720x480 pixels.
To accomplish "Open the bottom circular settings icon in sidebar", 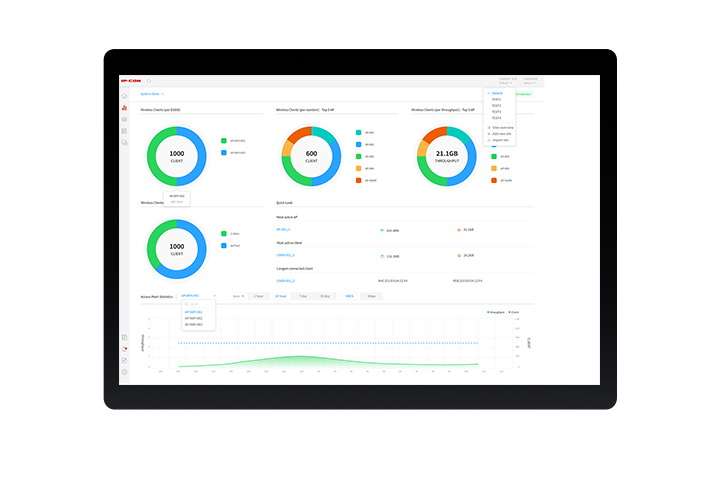I will (x=124, y=372).
